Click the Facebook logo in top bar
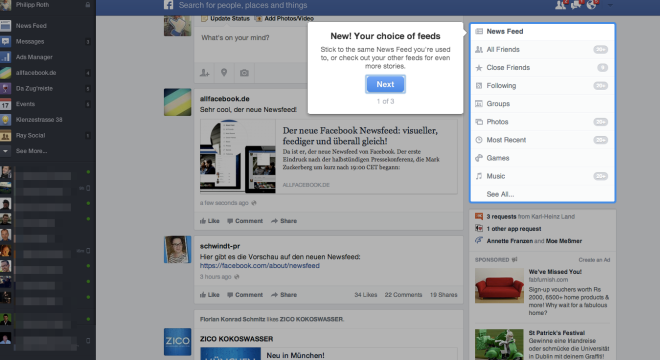Viewport: 660px width, 360px height. pos(168,5)
